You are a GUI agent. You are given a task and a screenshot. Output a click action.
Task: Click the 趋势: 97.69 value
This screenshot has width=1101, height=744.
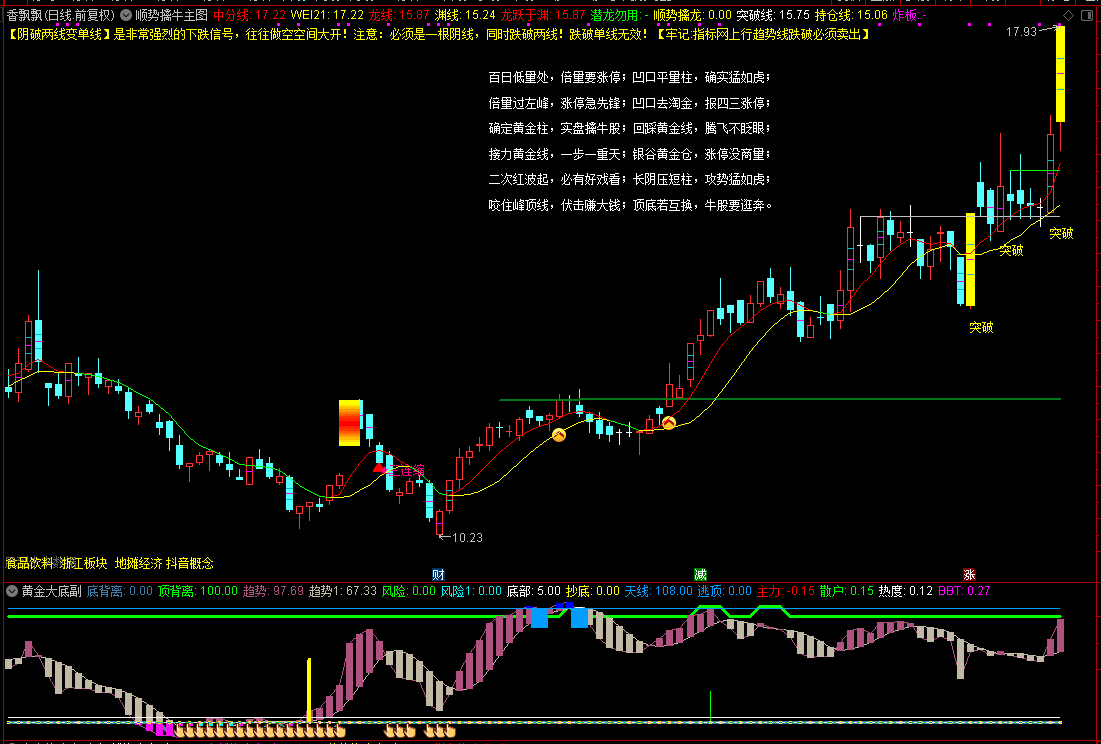tap(273, 591)
